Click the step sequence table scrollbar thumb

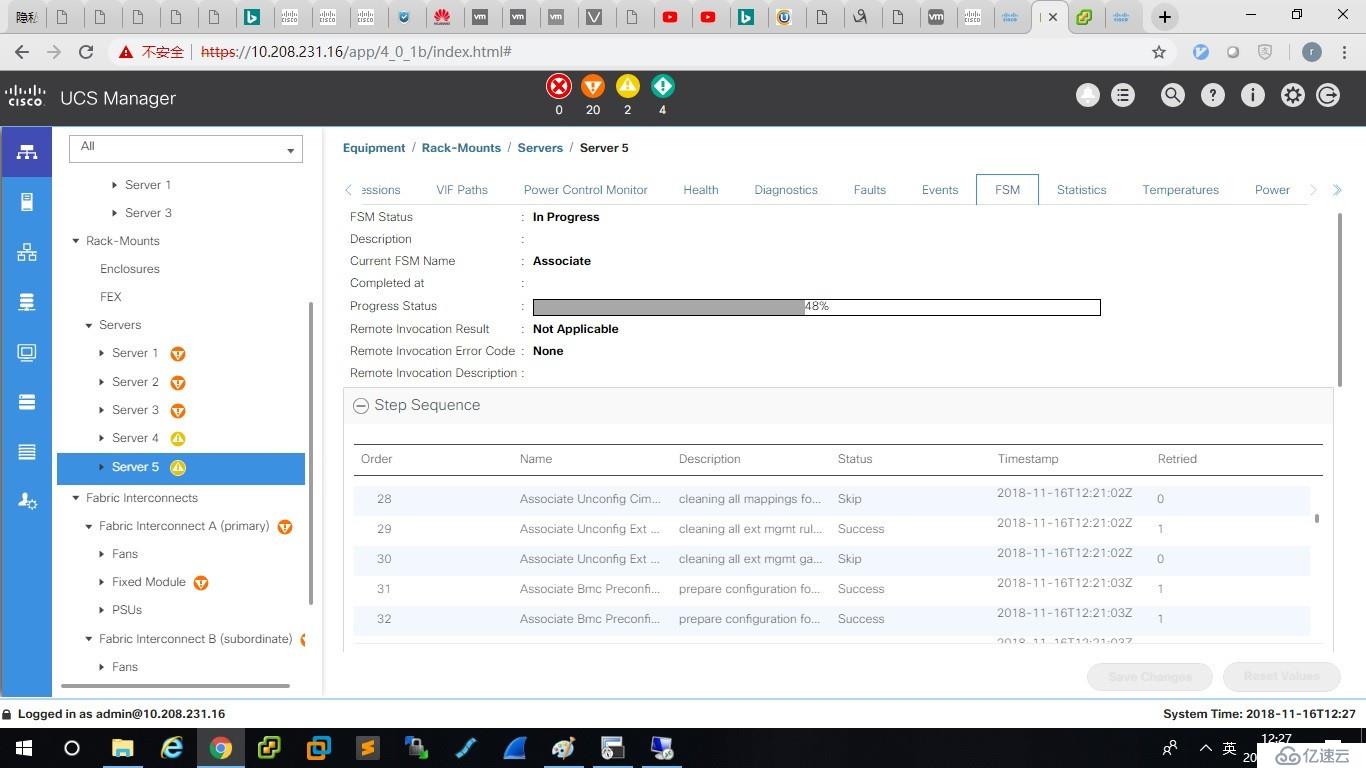1317,519
